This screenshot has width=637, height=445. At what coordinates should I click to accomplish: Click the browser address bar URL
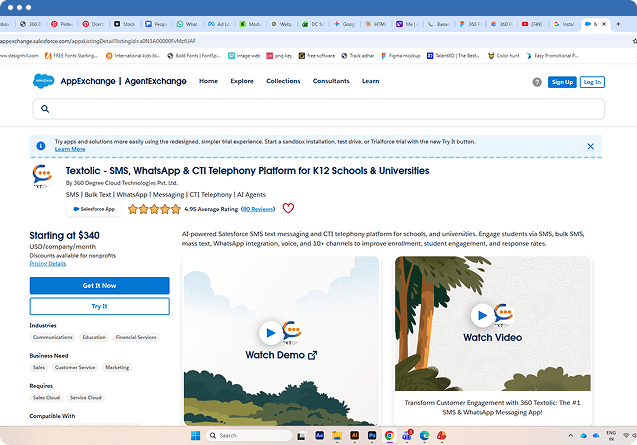click(x=98, y=41)
